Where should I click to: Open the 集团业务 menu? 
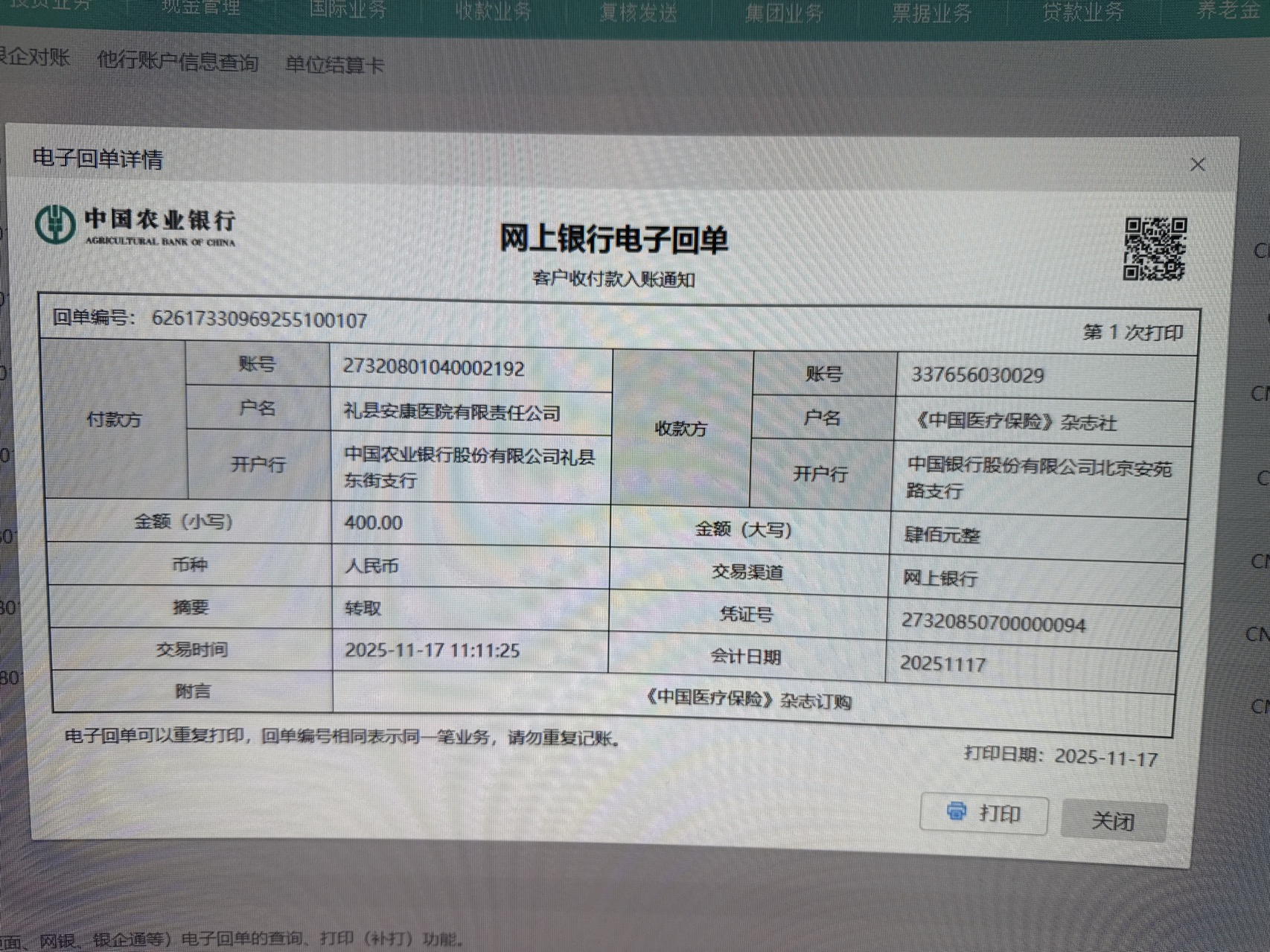point(784,13)
